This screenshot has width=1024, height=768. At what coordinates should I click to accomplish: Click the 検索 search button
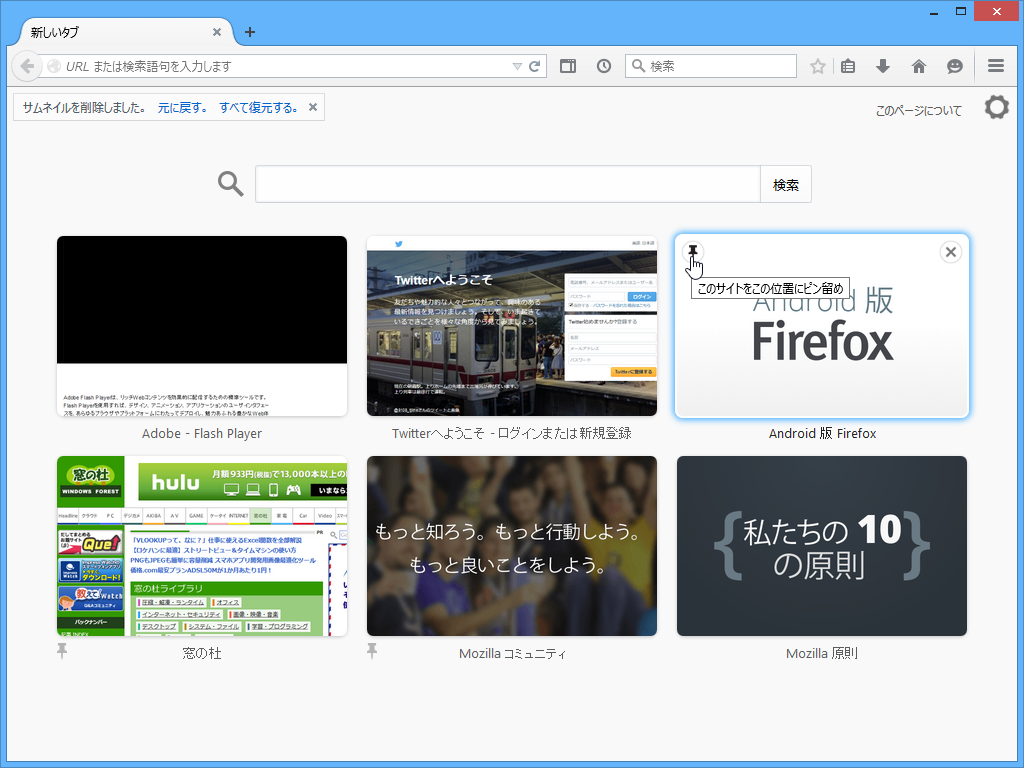pyautogui.click(x=785, y=184)
